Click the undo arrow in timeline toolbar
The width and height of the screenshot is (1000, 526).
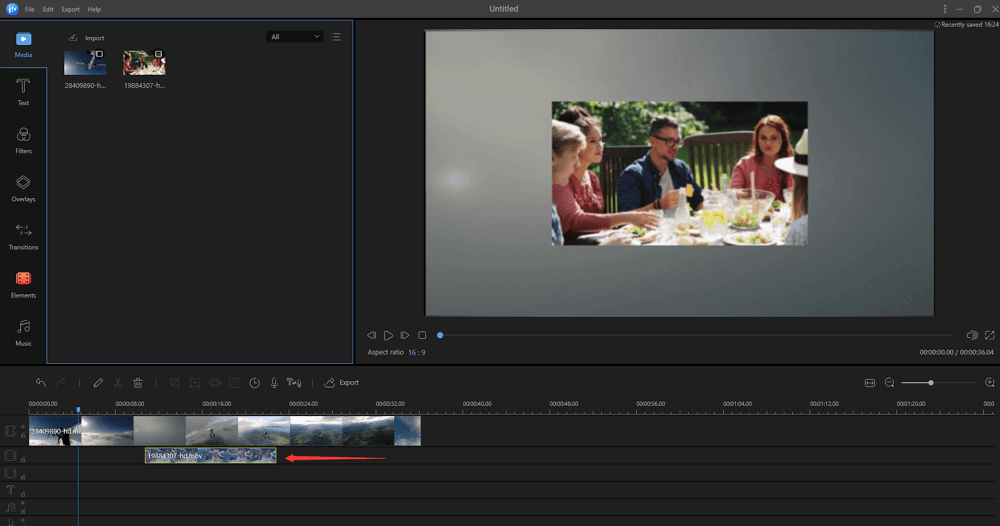(40, 383)
